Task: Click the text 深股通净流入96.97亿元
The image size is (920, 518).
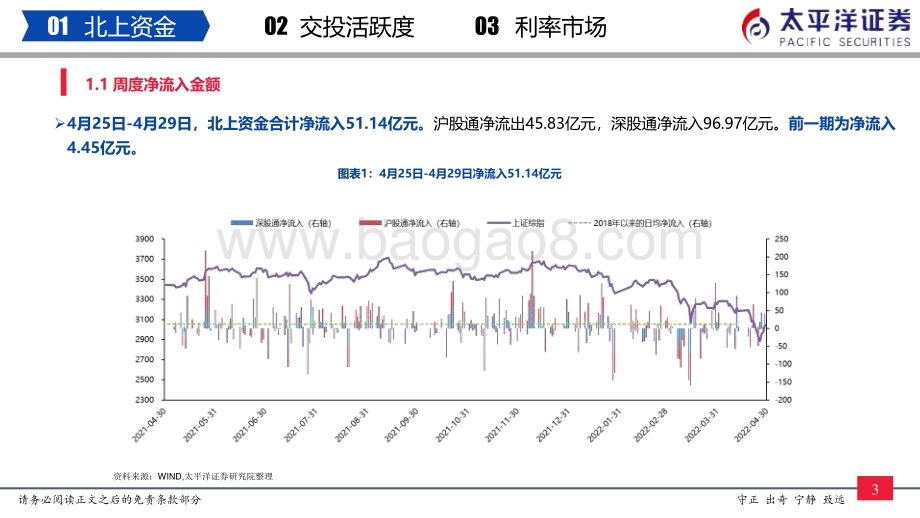Action: click(693, 124)
